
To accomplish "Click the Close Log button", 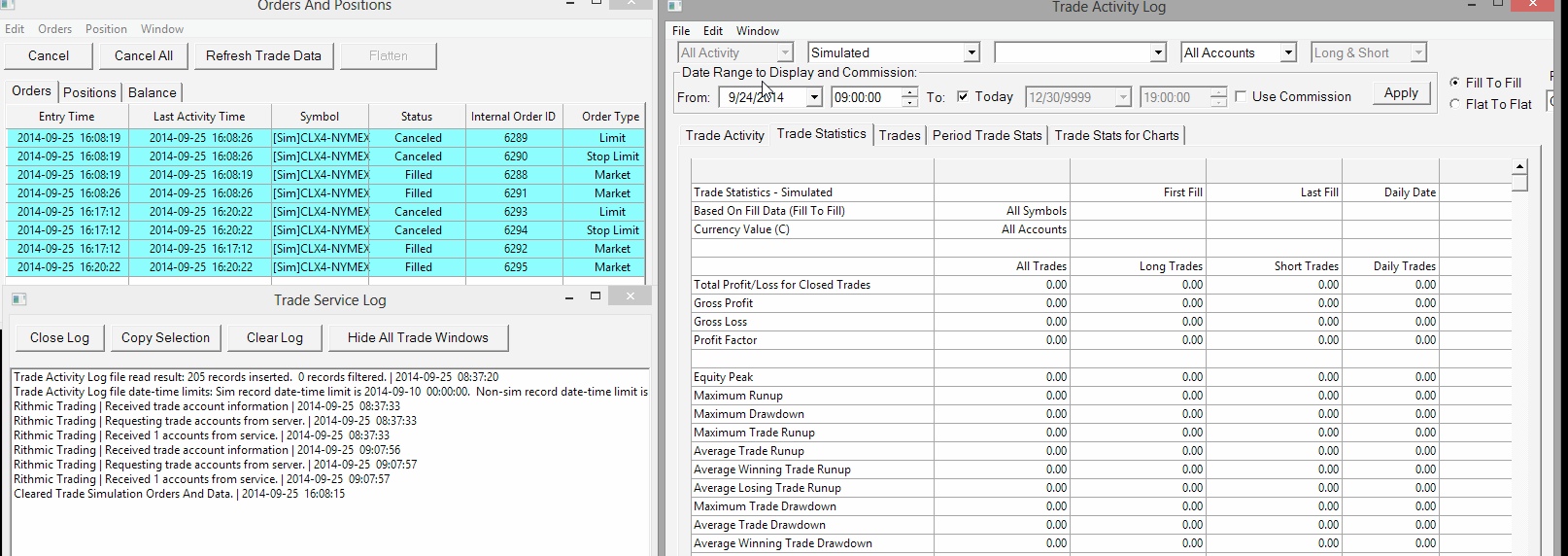I will [59, 337].
